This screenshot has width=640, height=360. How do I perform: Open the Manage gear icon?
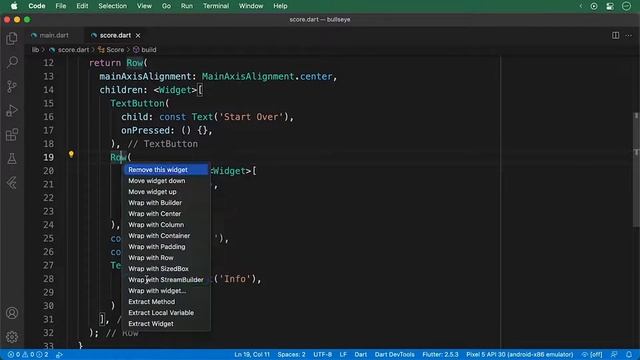click(12, 337)
